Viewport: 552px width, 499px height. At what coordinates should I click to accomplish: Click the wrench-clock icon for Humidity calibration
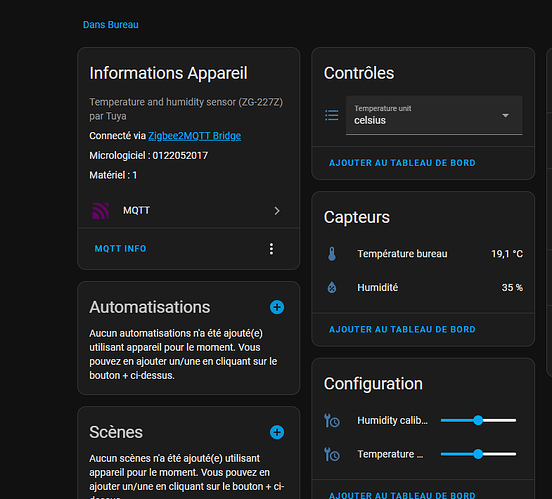coord(332,420)
